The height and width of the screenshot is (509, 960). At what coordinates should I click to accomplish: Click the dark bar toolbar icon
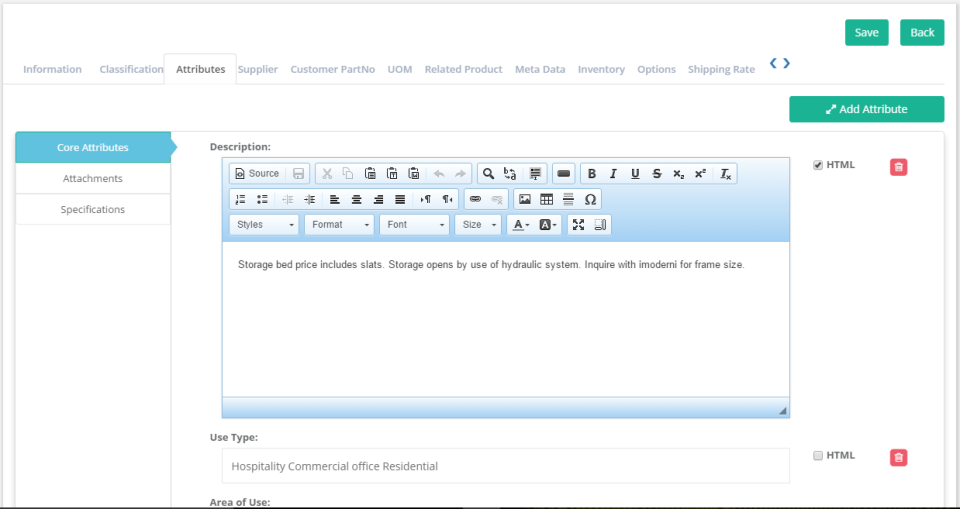(x=564, y=173)
